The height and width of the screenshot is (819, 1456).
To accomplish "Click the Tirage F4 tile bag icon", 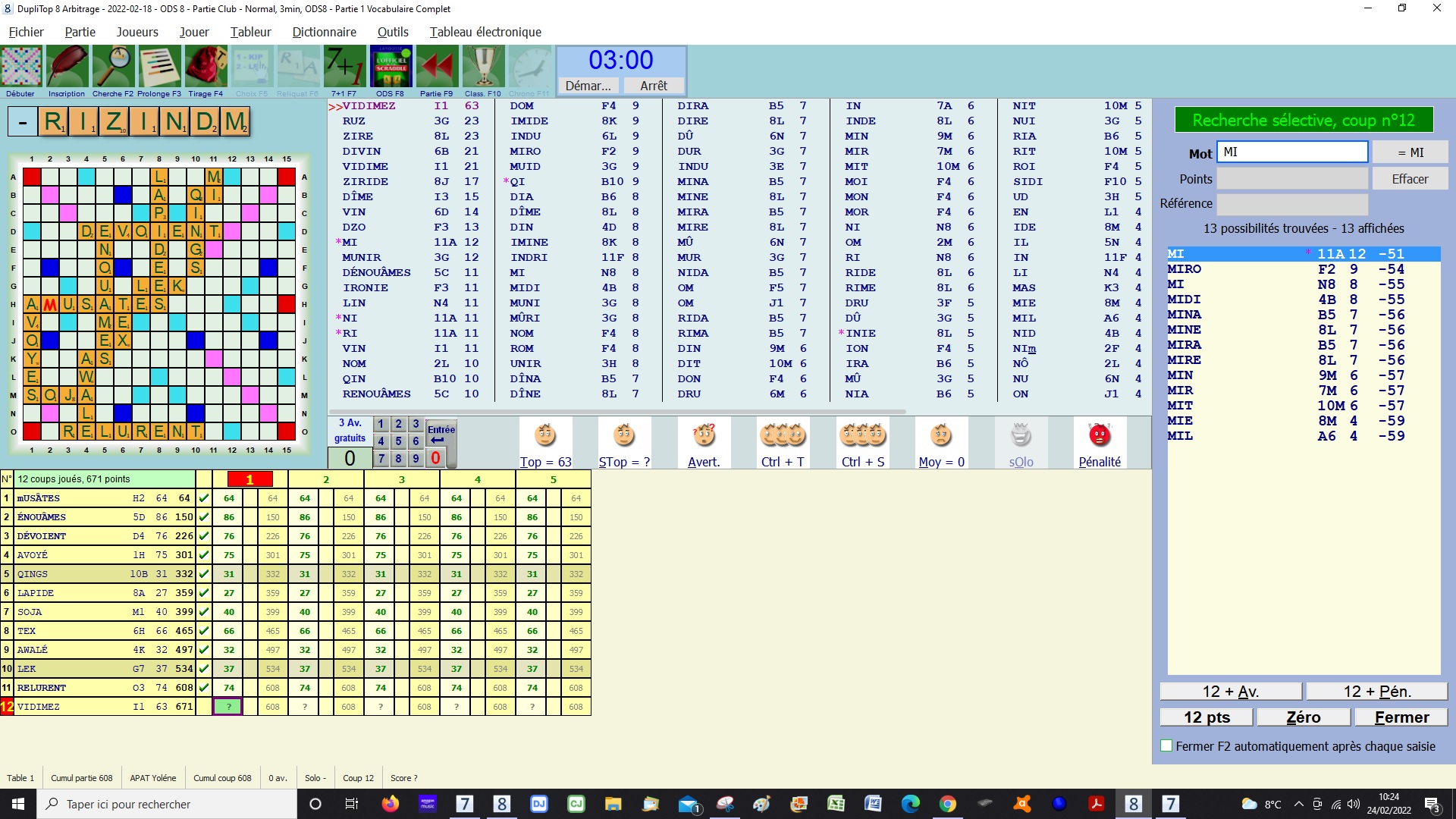I will [206, 67].
